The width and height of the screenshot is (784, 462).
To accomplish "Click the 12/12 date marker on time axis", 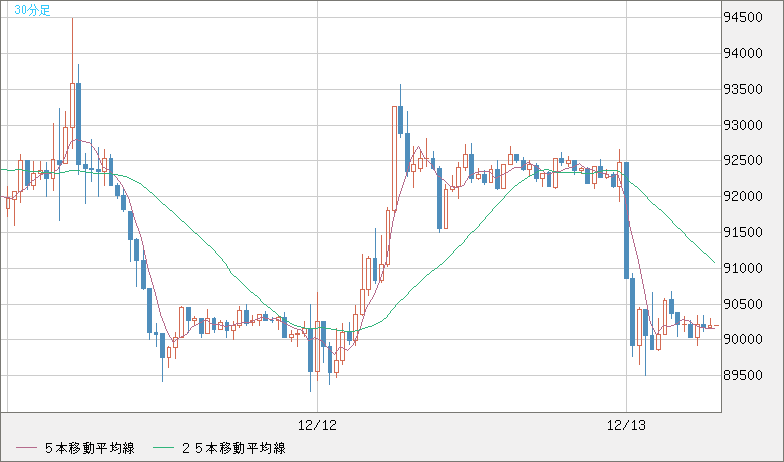I will 317,426.
